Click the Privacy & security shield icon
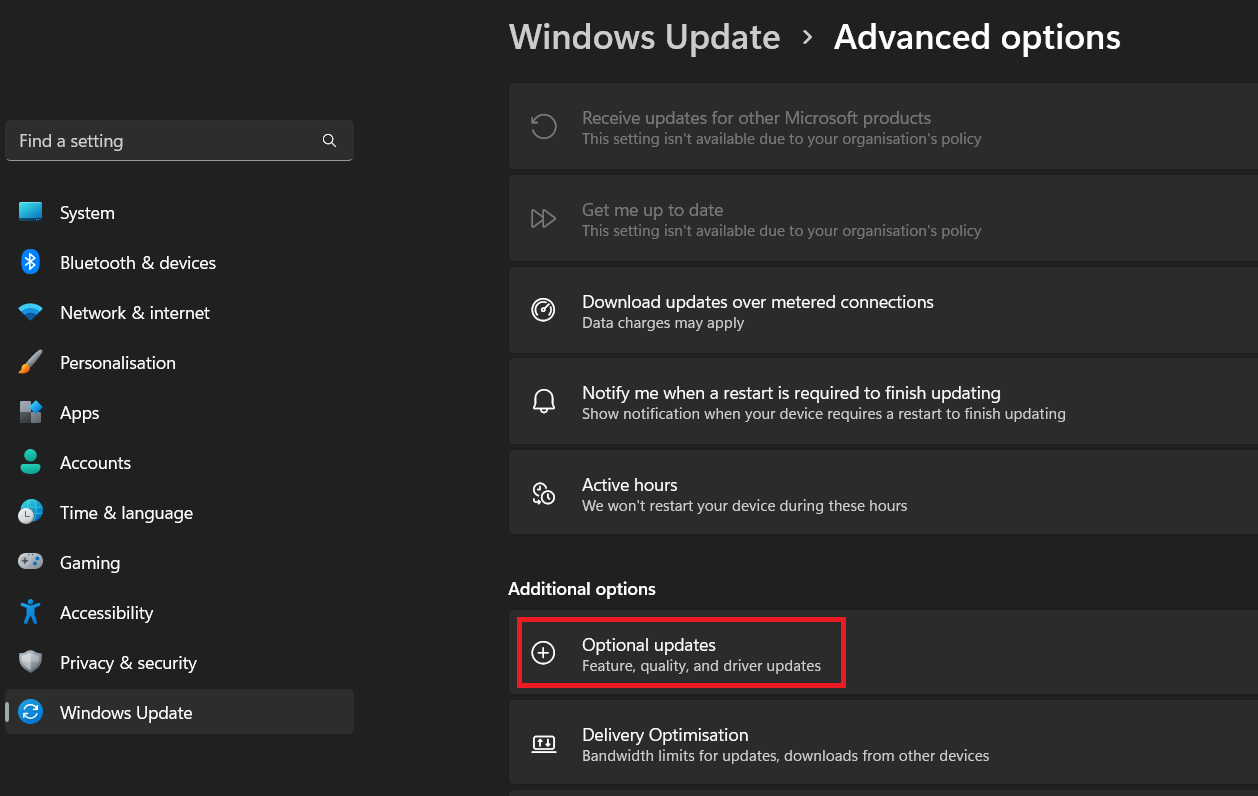 pos(31,662)
